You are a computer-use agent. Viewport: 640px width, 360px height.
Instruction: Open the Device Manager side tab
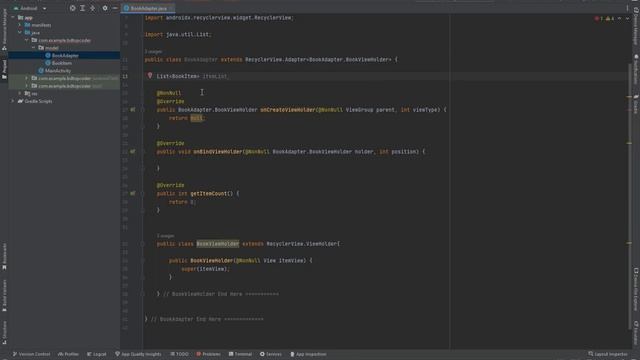tap(636, 27)
